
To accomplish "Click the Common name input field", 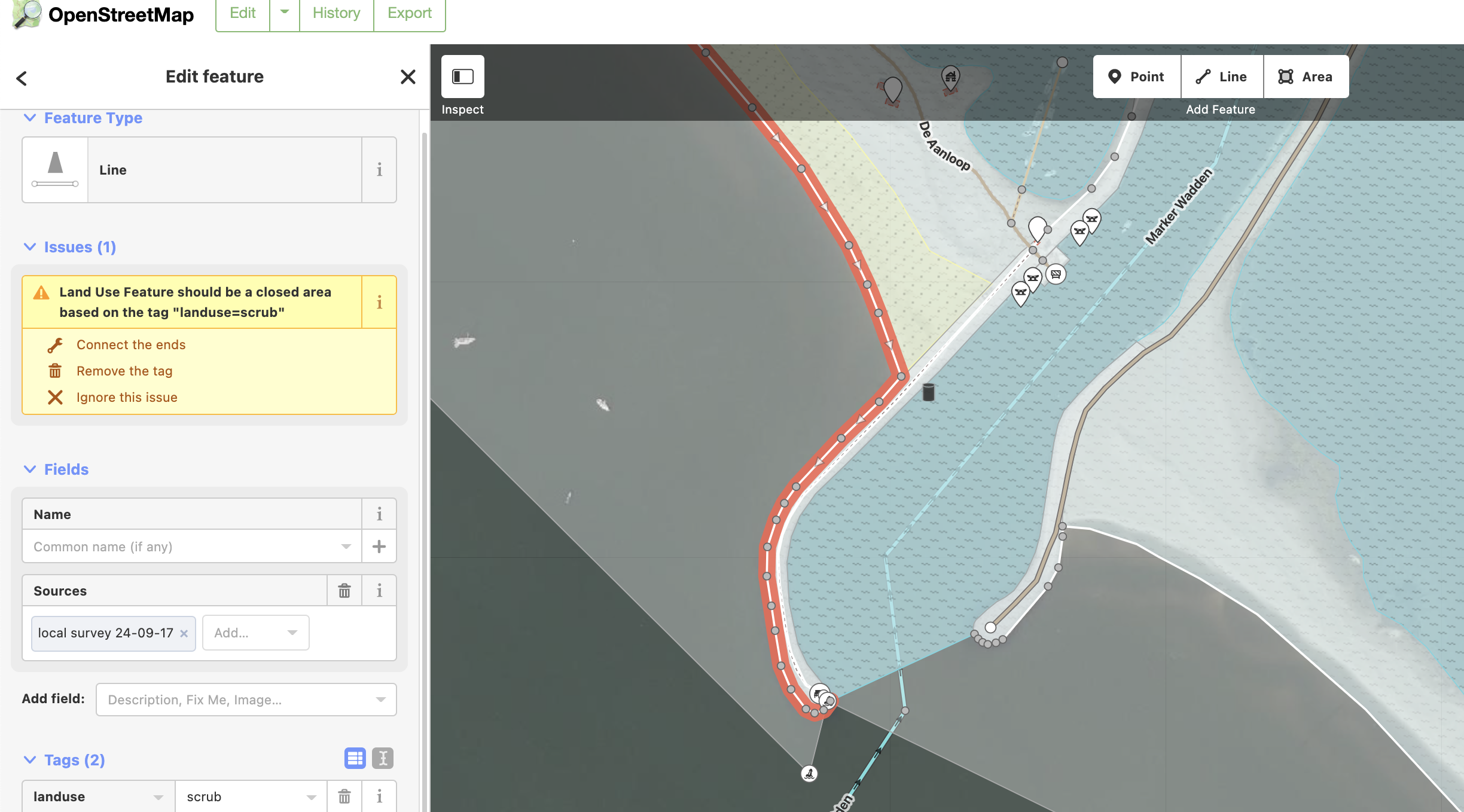I will (179, 546).
